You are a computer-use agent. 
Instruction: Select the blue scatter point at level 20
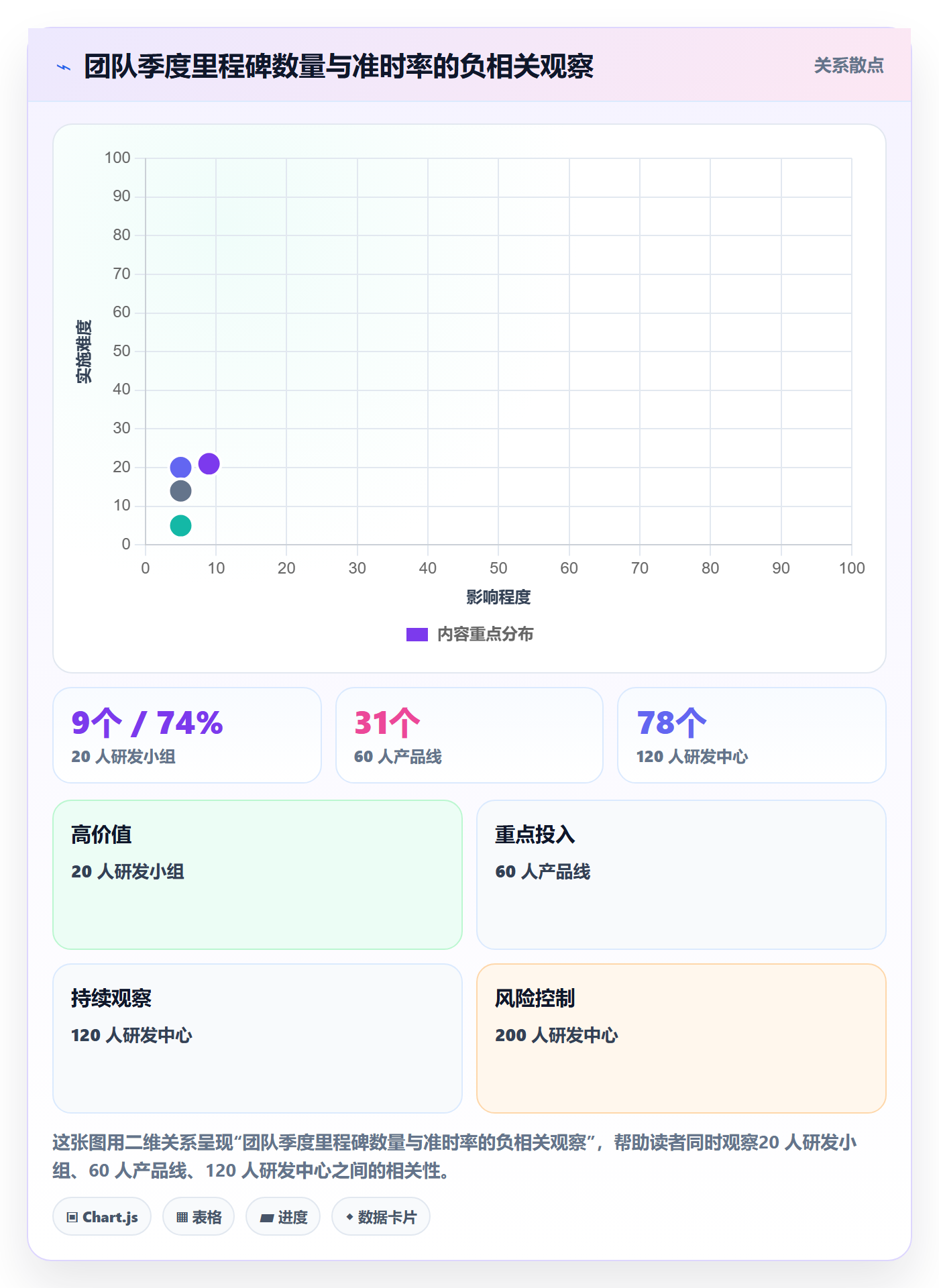tap(180, 468)
